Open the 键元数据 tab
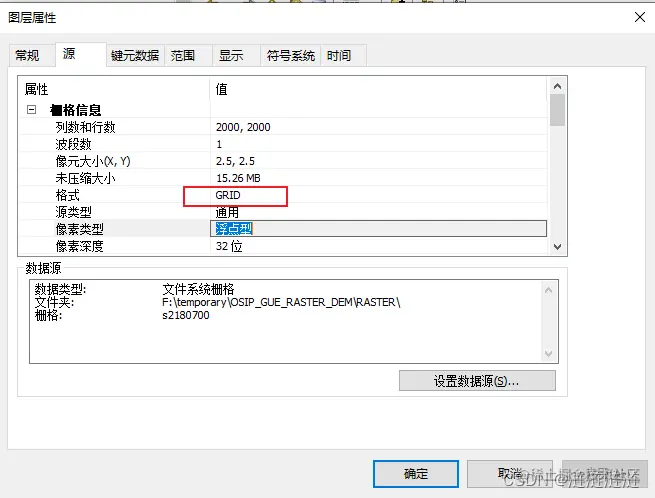This screenshot has width=655, height=498. pos(135,55)
